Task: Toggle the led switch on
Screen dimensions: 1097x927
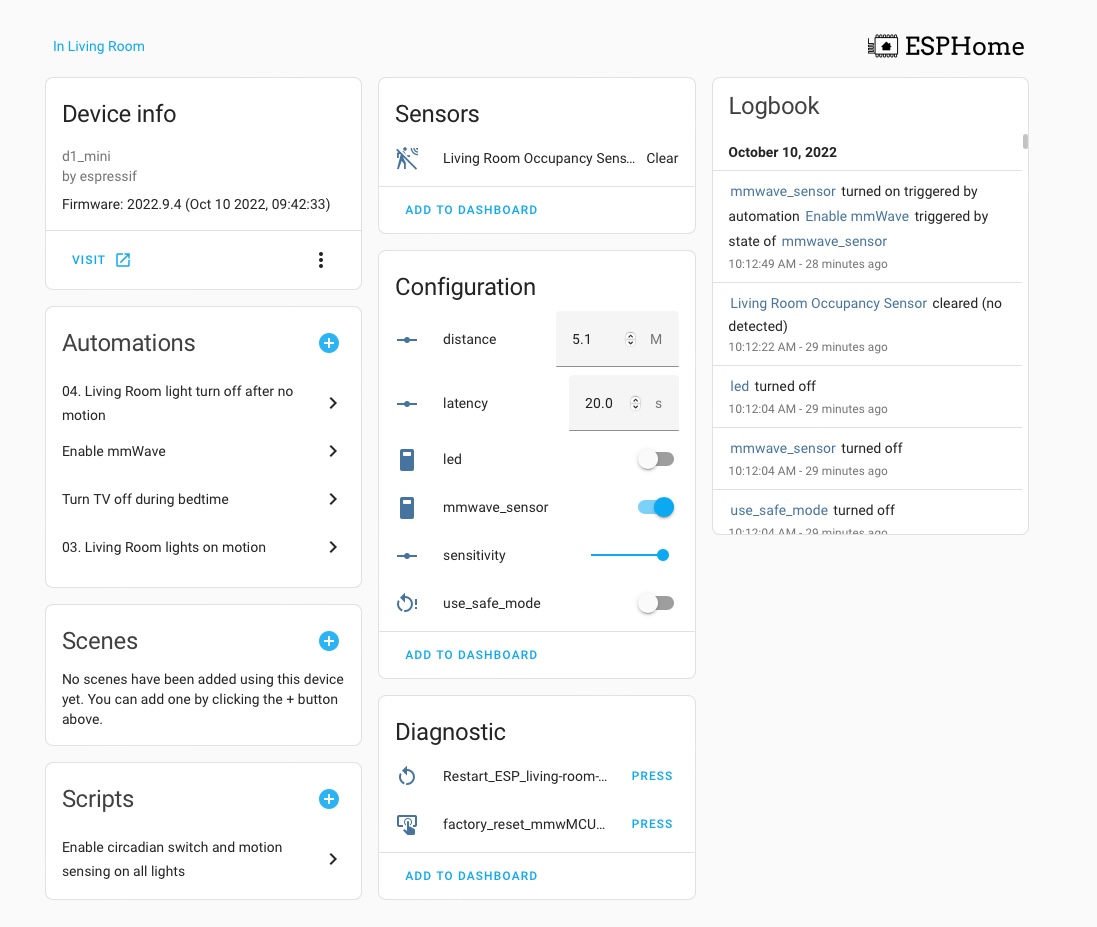Action: [x=656, y=460]
